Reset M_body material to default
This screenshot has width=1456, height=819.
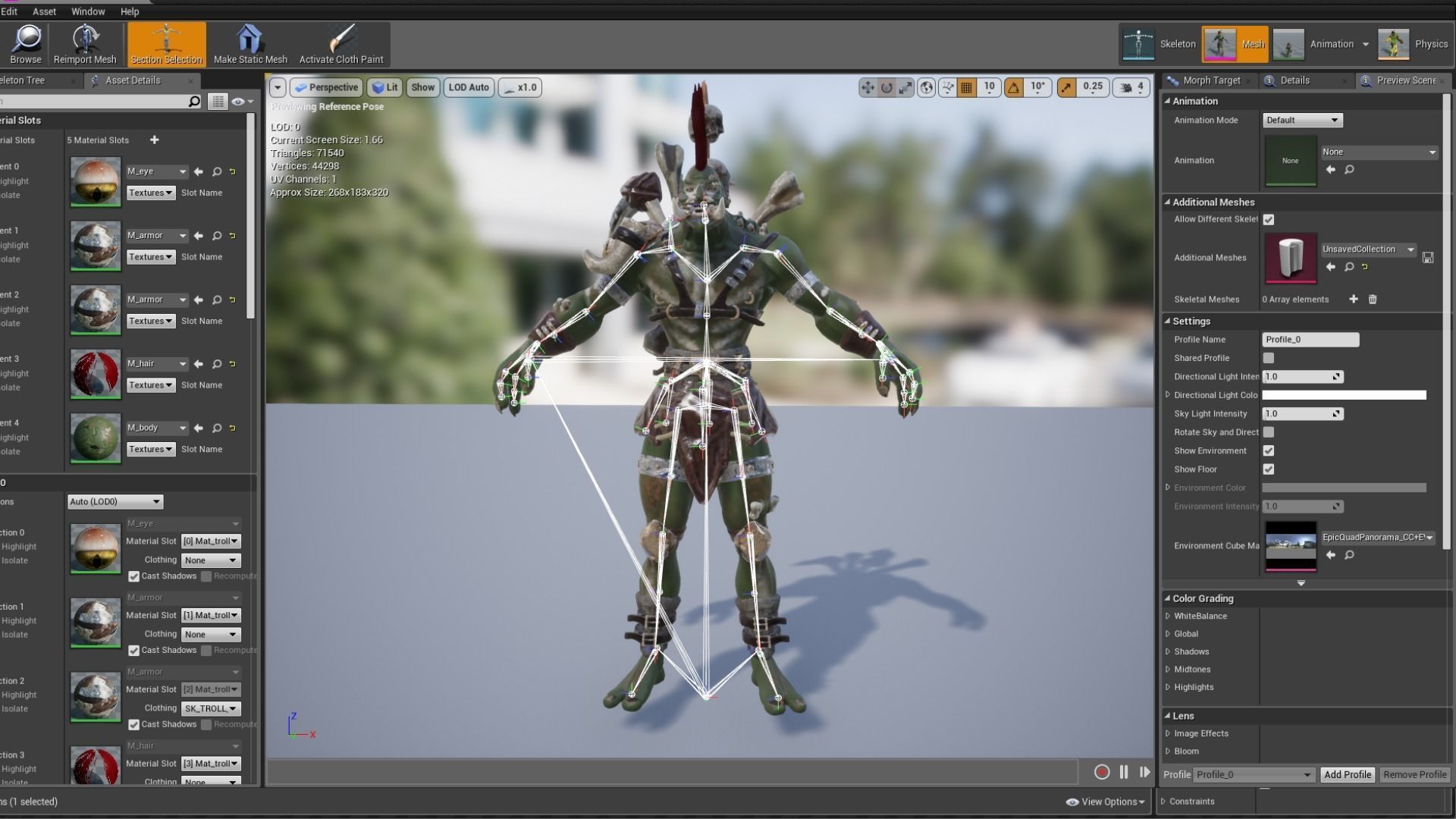(x=233, y=428)
